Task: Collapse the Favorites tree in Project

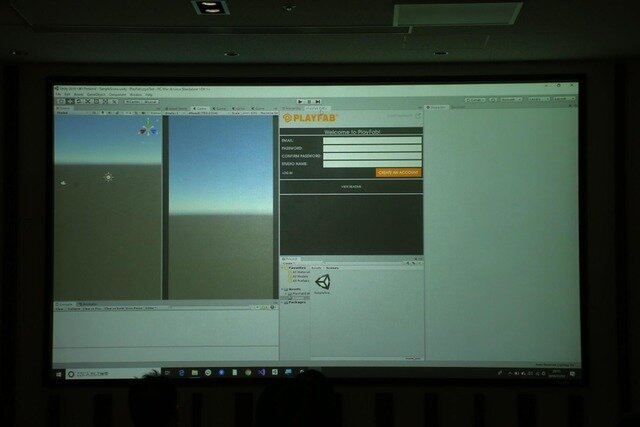Action: click(x=282, y=268)
